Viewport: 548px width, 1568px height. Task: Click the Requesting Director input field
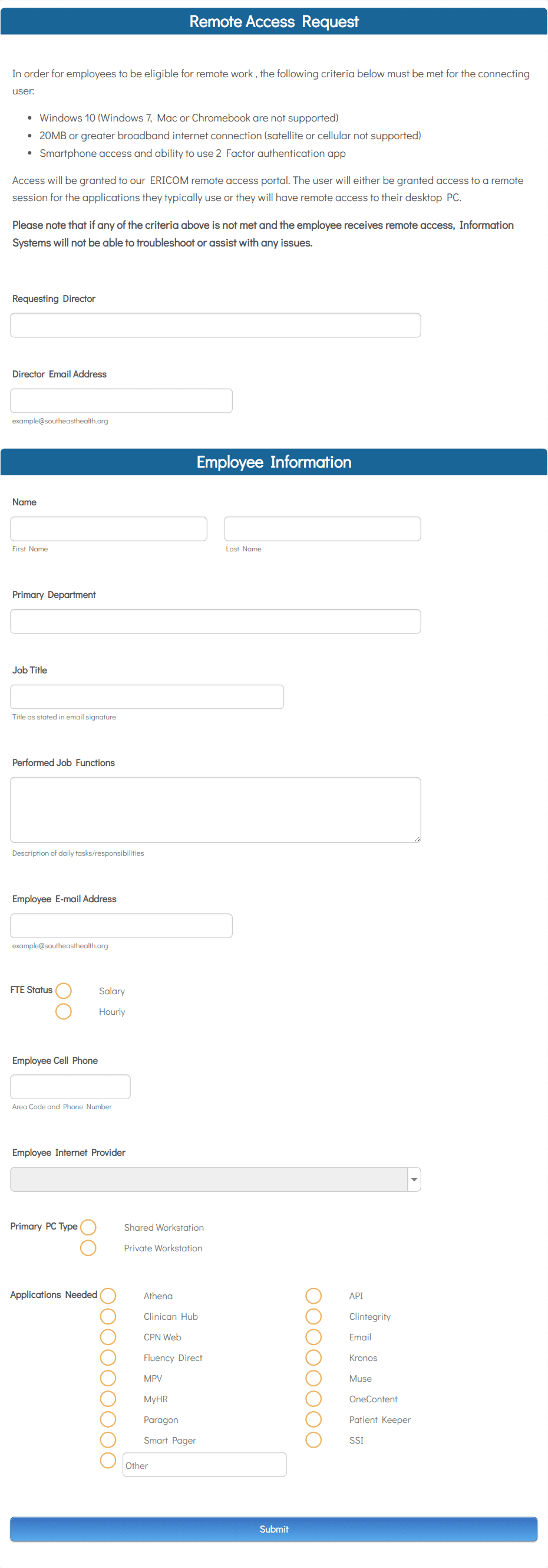point(215,324)
